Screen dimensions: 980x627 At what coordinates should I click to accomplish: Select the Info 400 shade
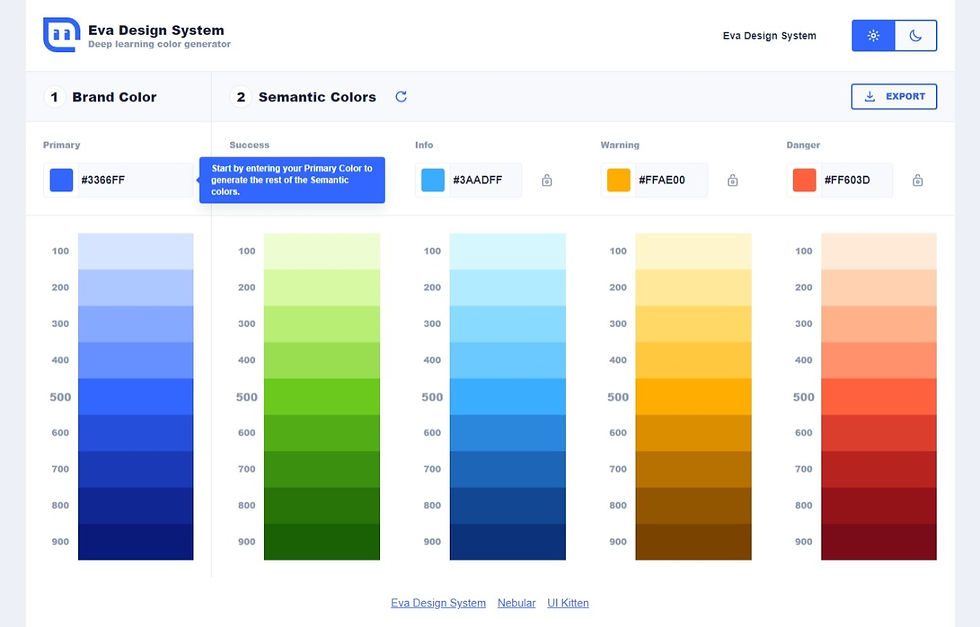508,360
